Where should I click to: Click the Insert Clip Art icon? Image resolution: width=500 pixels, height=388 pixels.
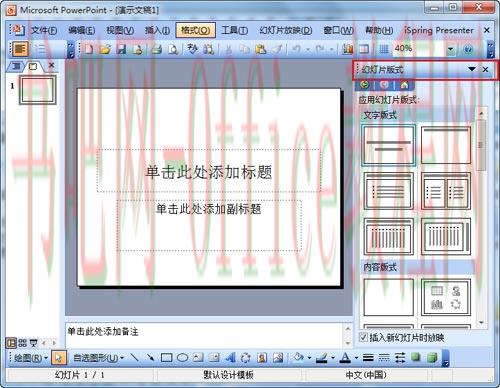coord(262,358)
